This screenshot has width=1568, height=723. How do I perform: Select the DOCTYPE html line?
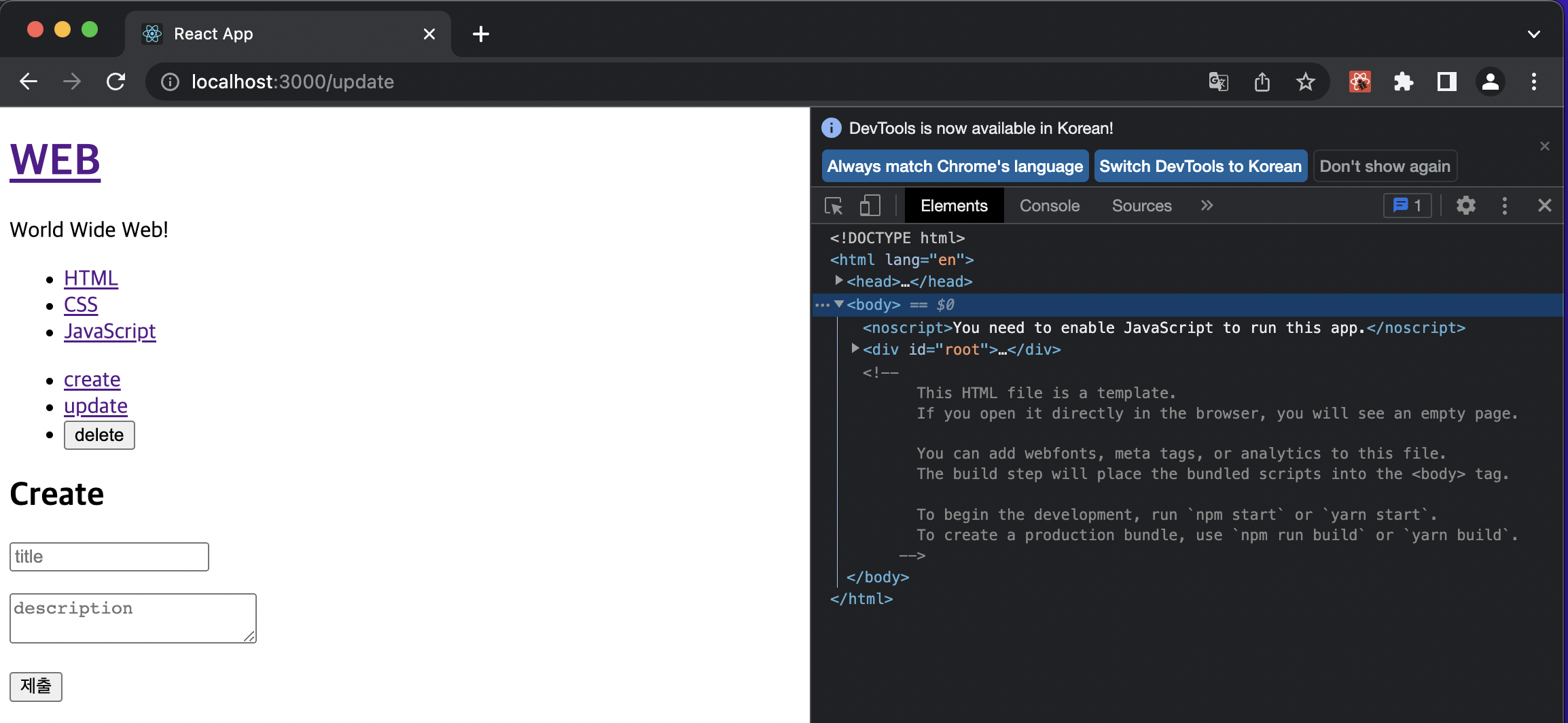[897, 238]
